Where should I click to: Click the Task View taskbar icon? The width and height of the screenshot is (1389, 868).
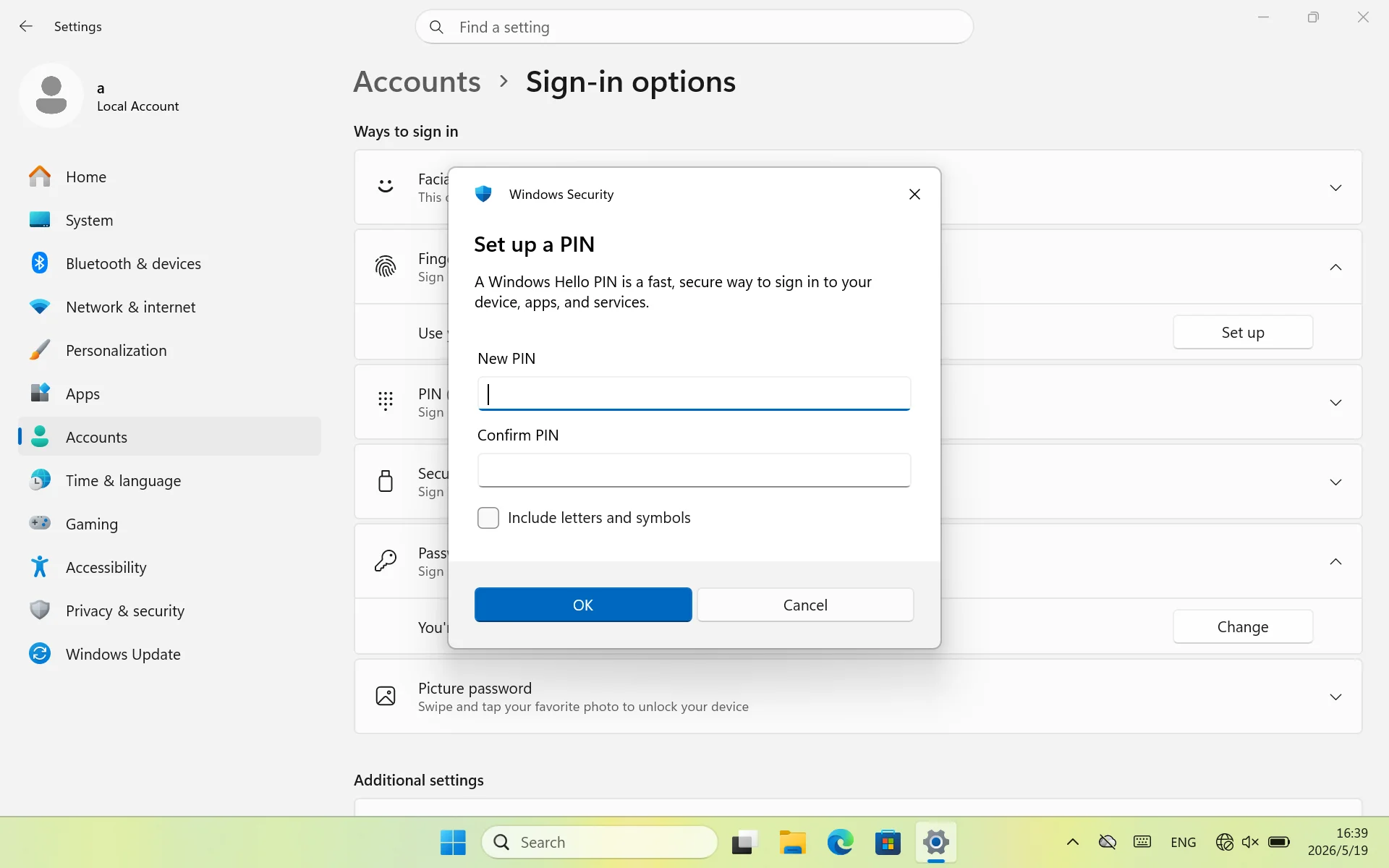[744, 842]
